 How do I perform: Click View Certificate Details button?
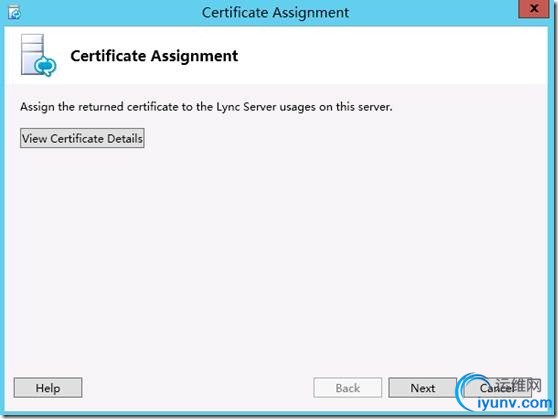82,138
